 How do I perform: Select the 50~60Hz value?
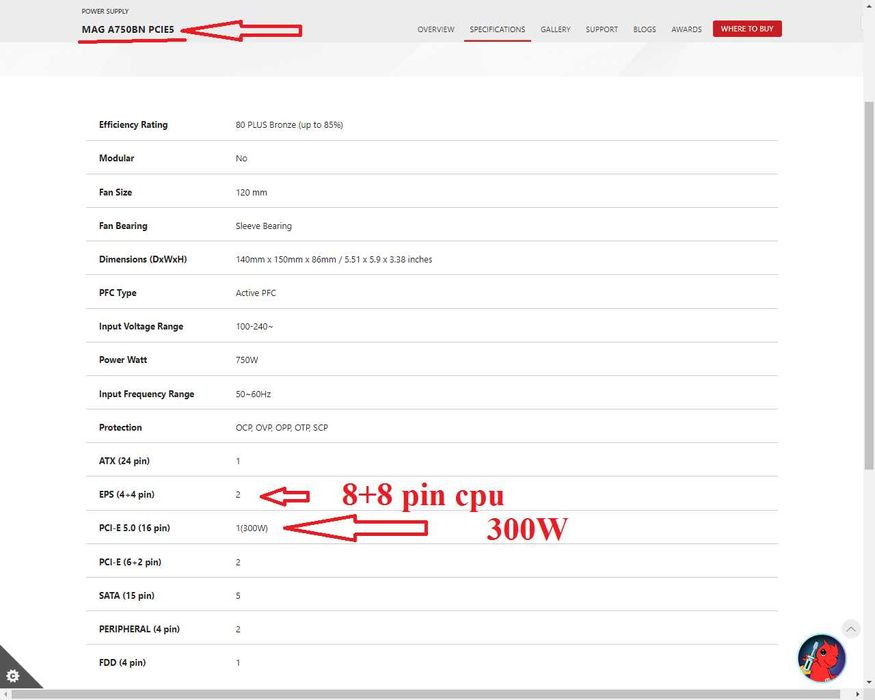tap(253, 394)
